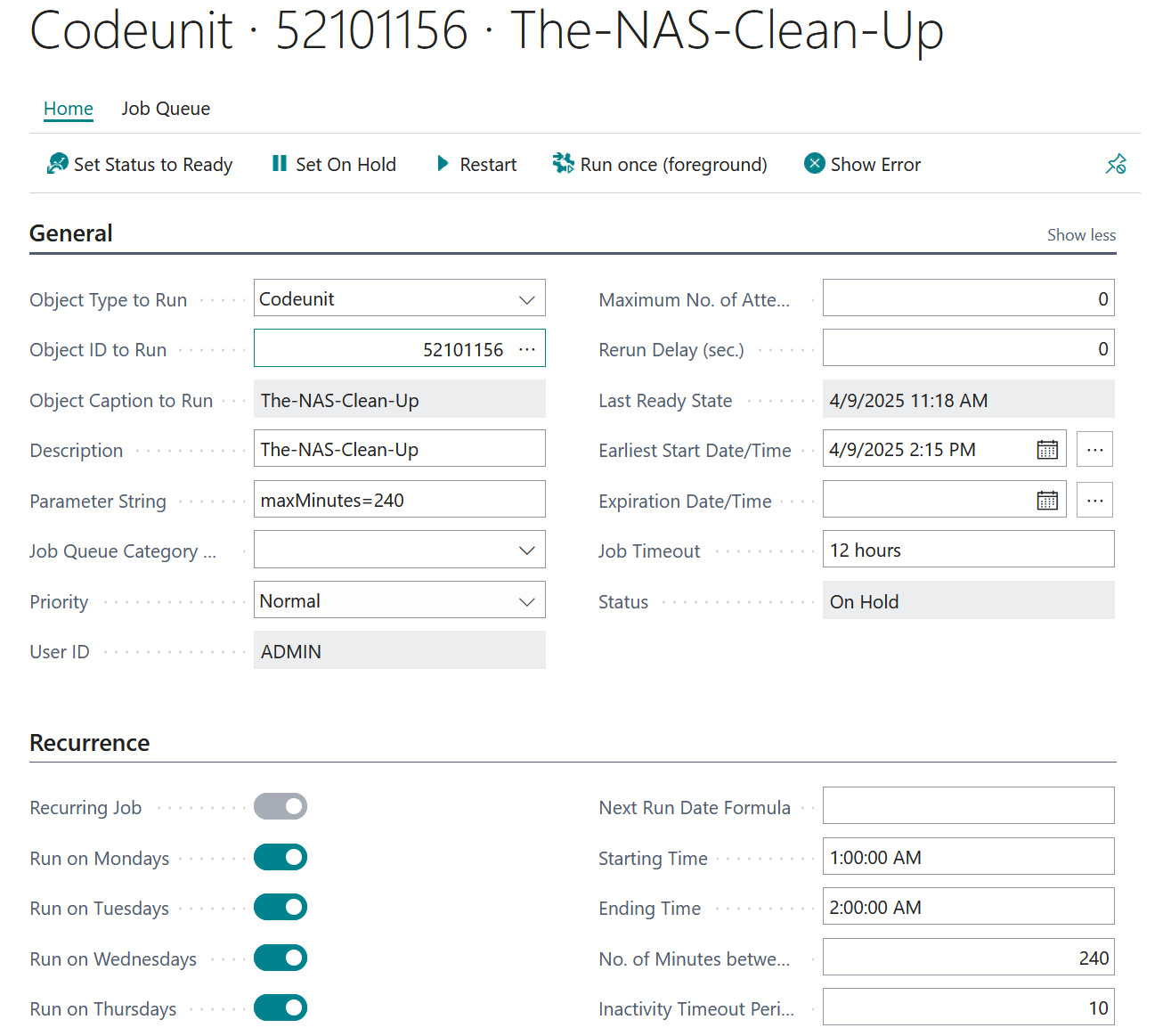Image resolution: width=1171 pixels, height=1036 pixels.
Task: Click the pin icon in the action bar
Action: click(x=1116, y=164)
